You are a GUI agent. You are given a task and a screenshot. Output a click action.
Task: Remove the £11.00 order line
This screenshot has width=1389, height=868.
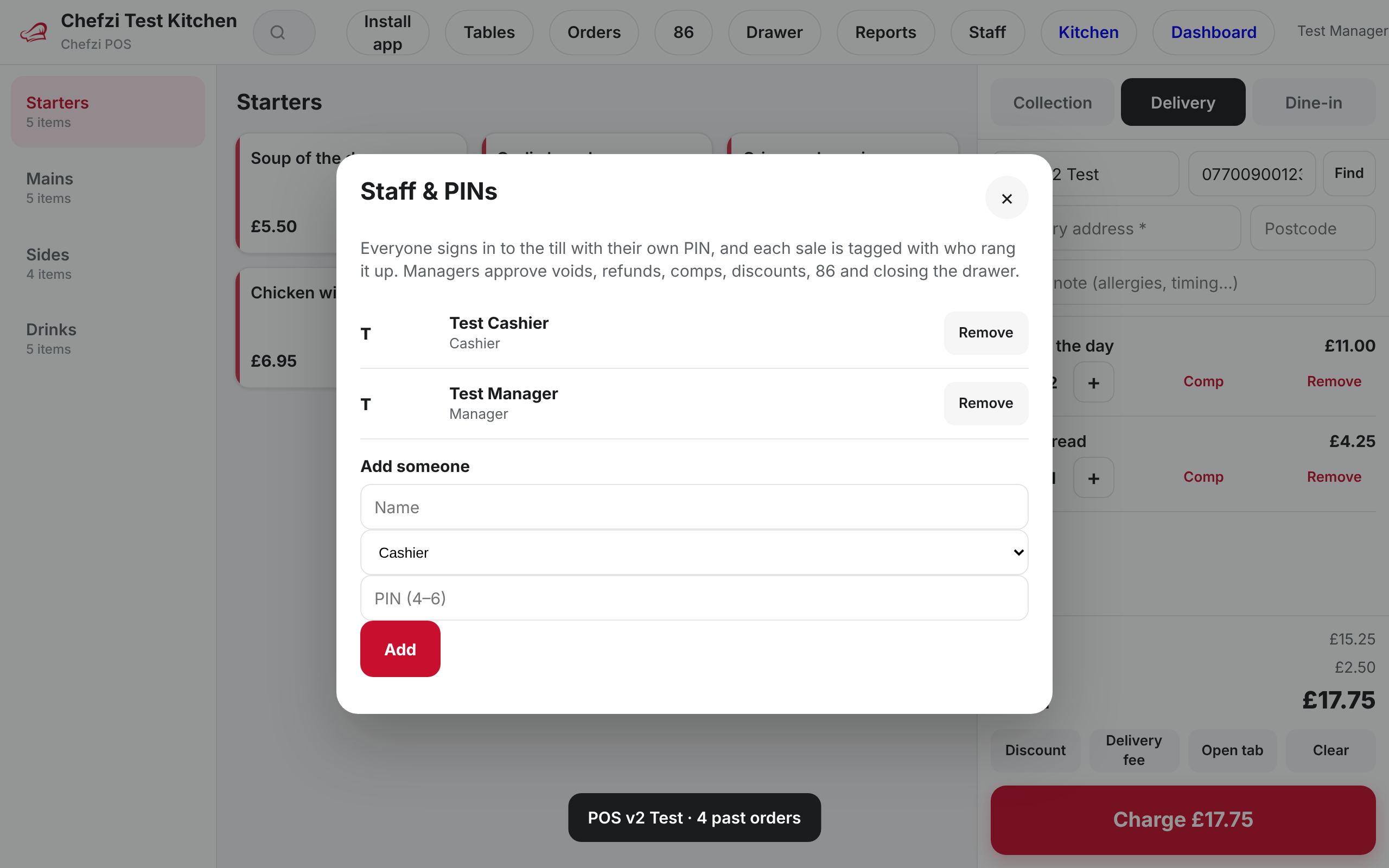[x=1334, y=381]
